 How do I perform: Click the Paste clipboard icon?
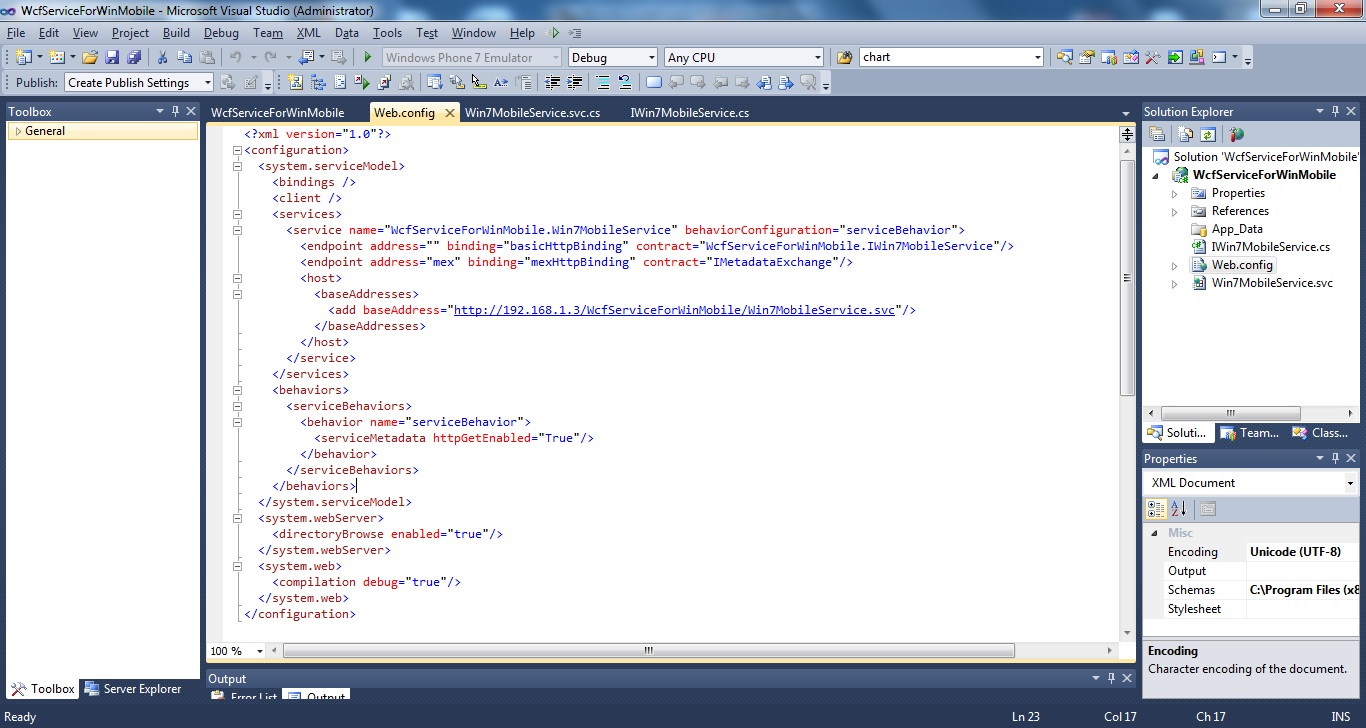click(x=207, y=57)
